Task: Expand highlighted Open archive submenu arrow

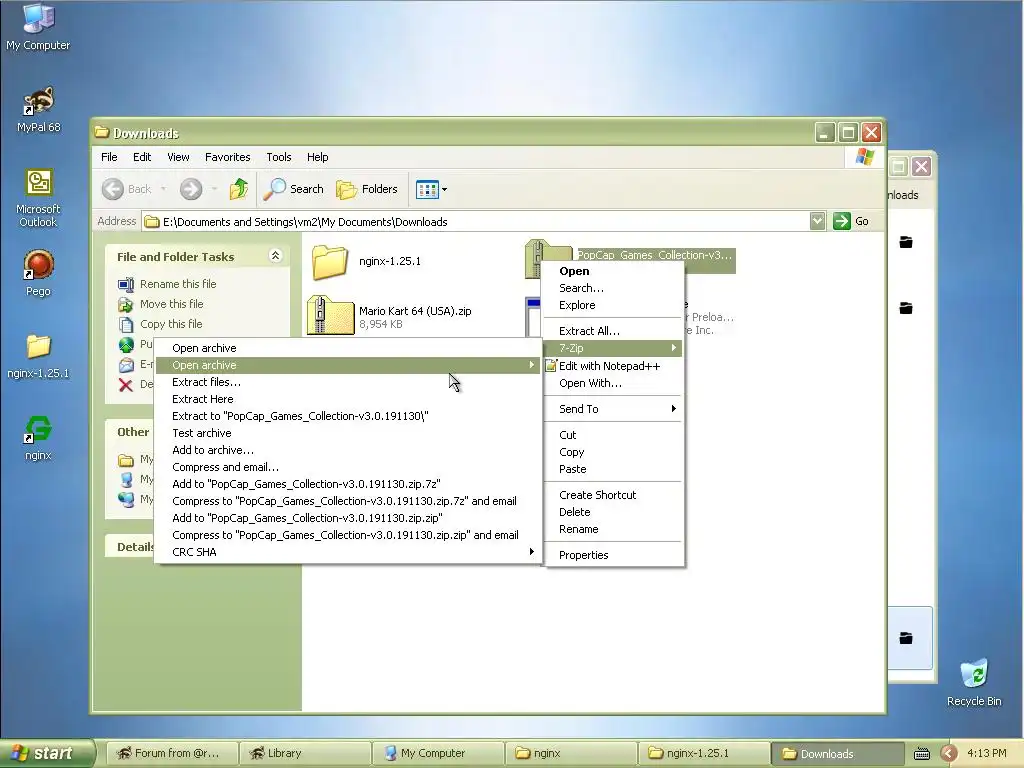Action: click(x=532, y=365)
